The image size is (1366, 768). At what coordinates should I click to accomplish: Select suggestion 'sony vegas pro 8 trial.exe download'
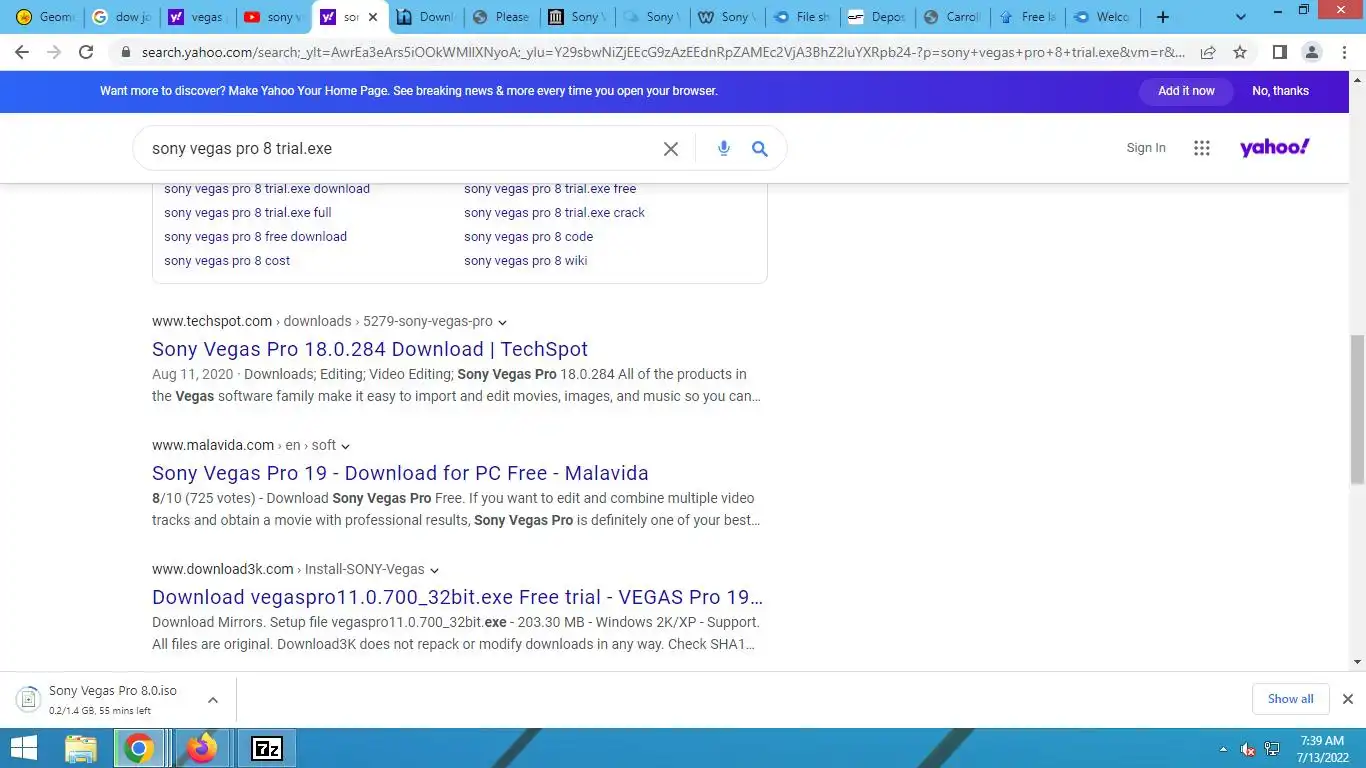(x=267, y=189)
